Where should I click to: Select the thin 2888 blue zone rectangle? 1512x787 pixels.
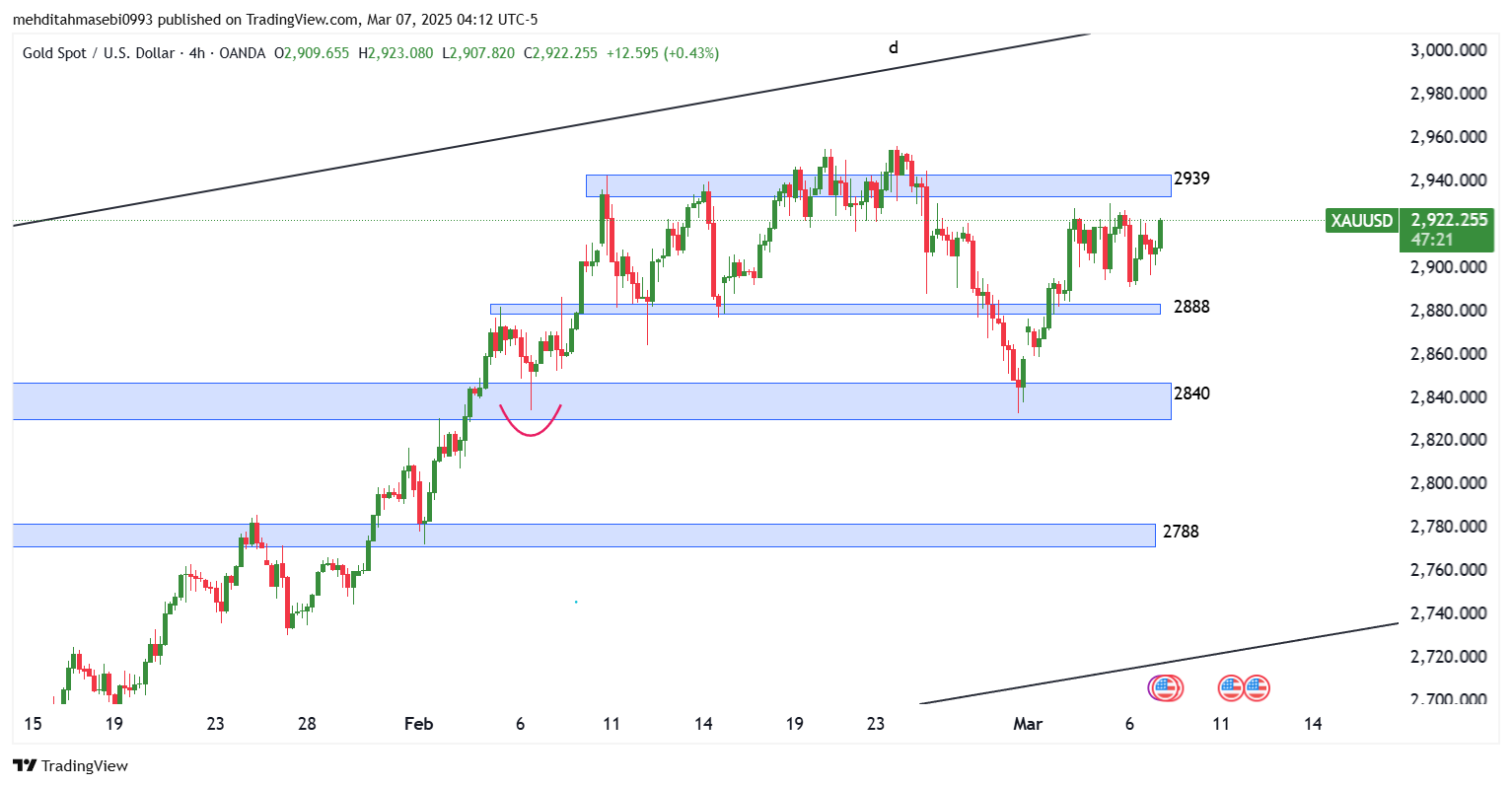(825, 309)
